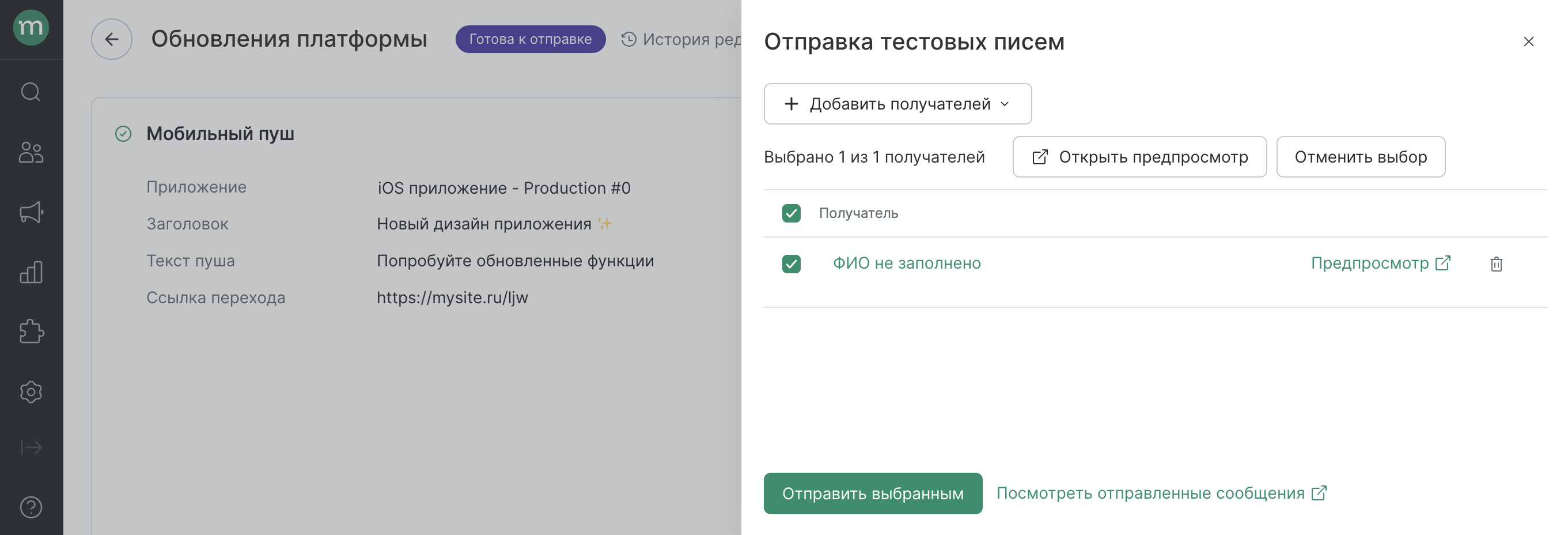The height and width of the screenshot is (535, 1568).
Task: Click the iOS приложение - Production #0 value
Action: click(503, 188)
